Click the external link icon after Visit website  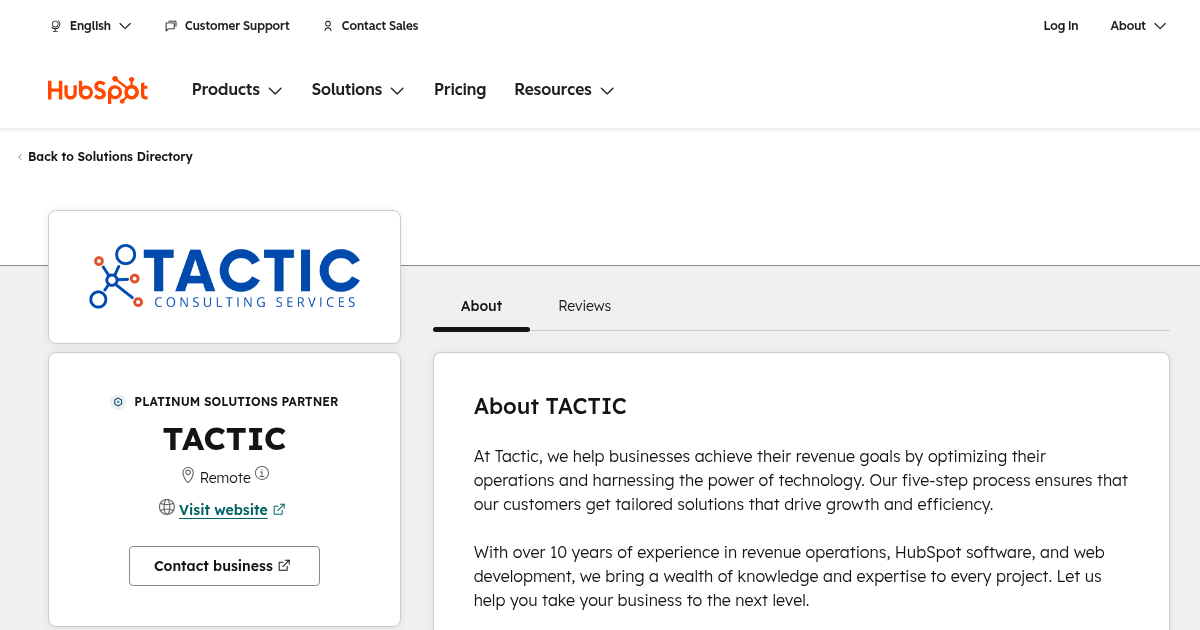coord(279,509)
